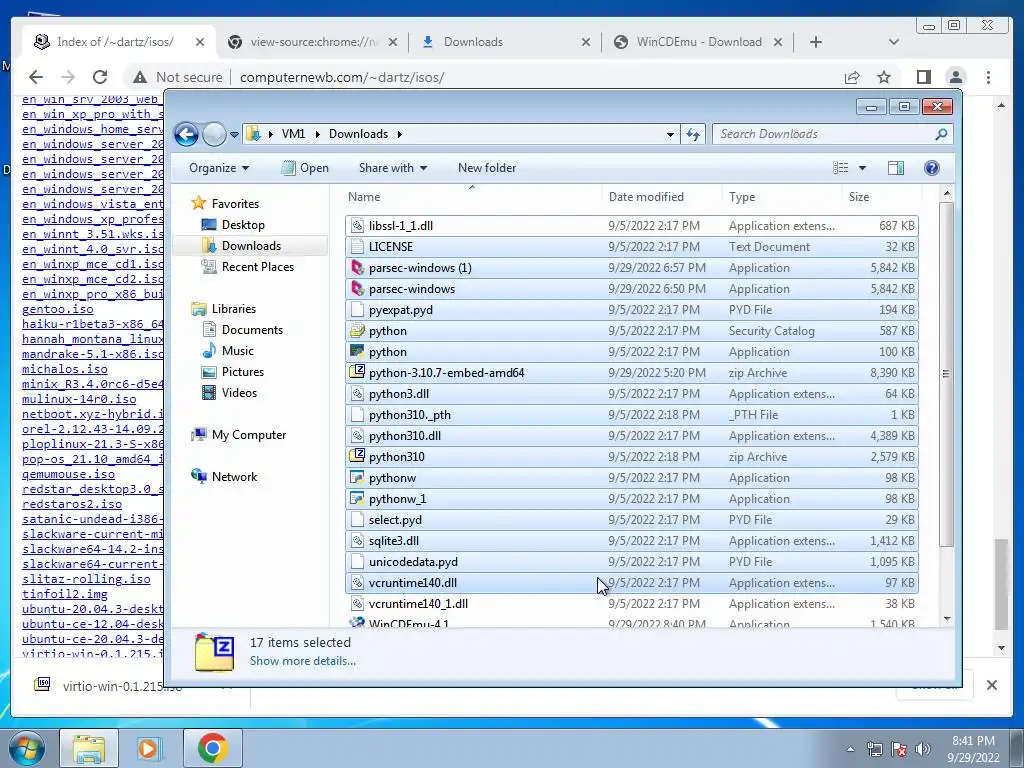The width and height of the screenshot is (1024, 768).
Task: Expand the address bar previous locations dropdown
Action: (x=670, y=135)
